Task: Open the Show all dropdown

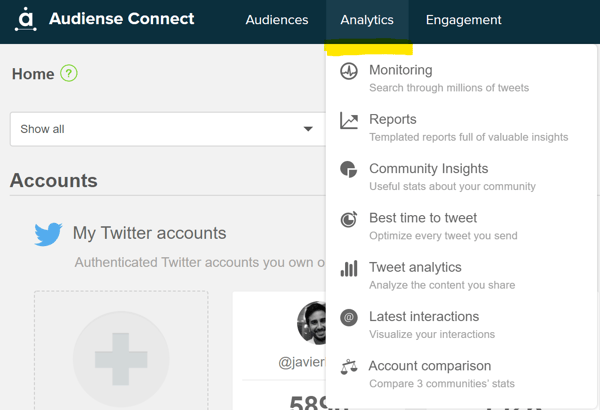Action: (168, 129)
